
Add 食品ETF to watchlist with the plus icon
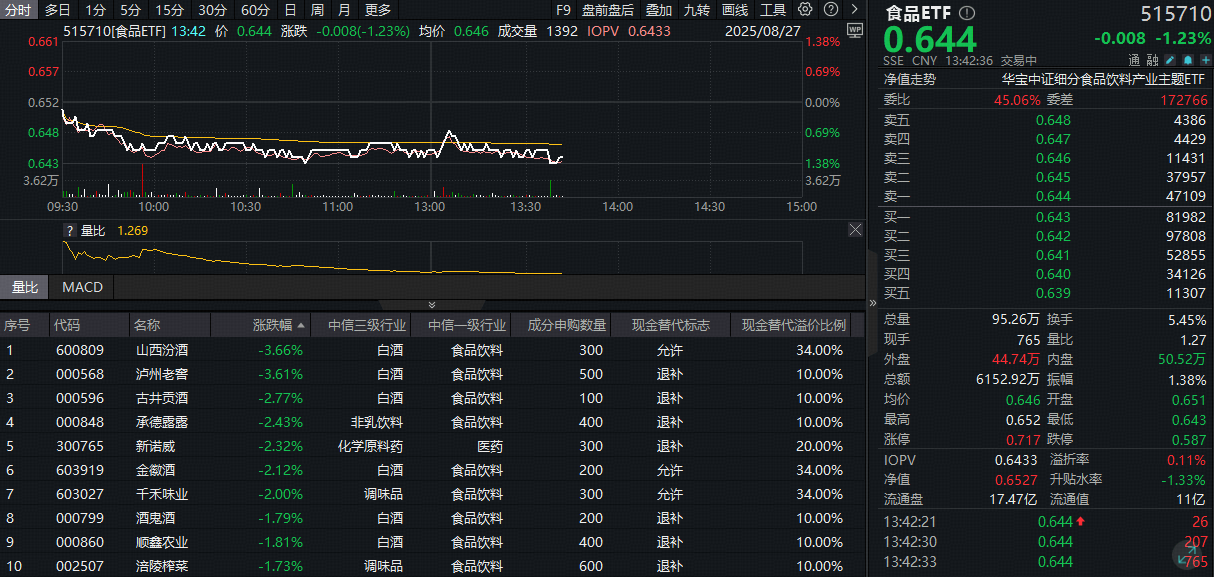pos(1207,60)
